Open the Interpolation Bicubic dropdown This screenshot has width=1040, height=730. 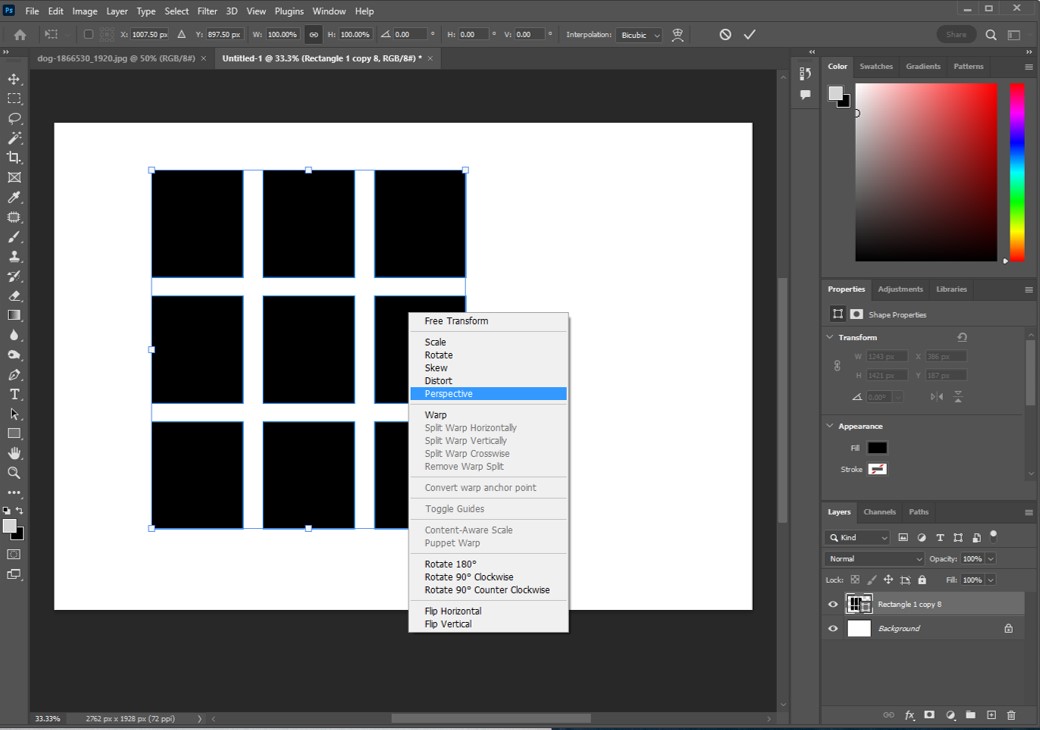639,35
